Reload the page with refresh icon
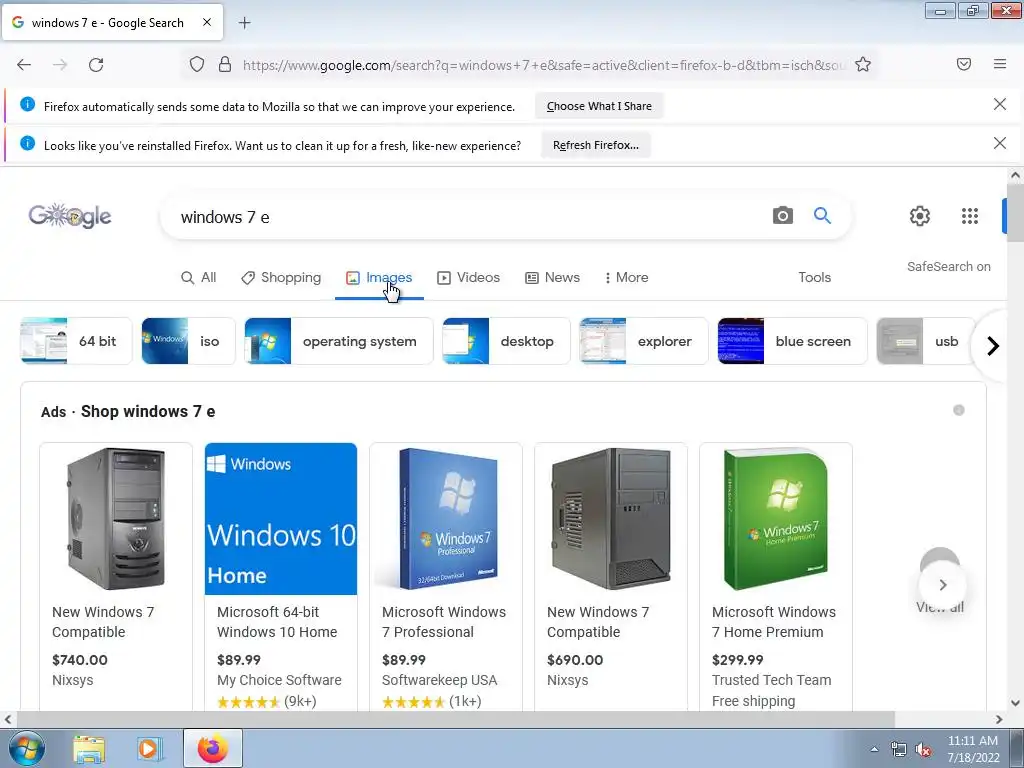This screenshot has width=1024, height=768. (96, 65)
